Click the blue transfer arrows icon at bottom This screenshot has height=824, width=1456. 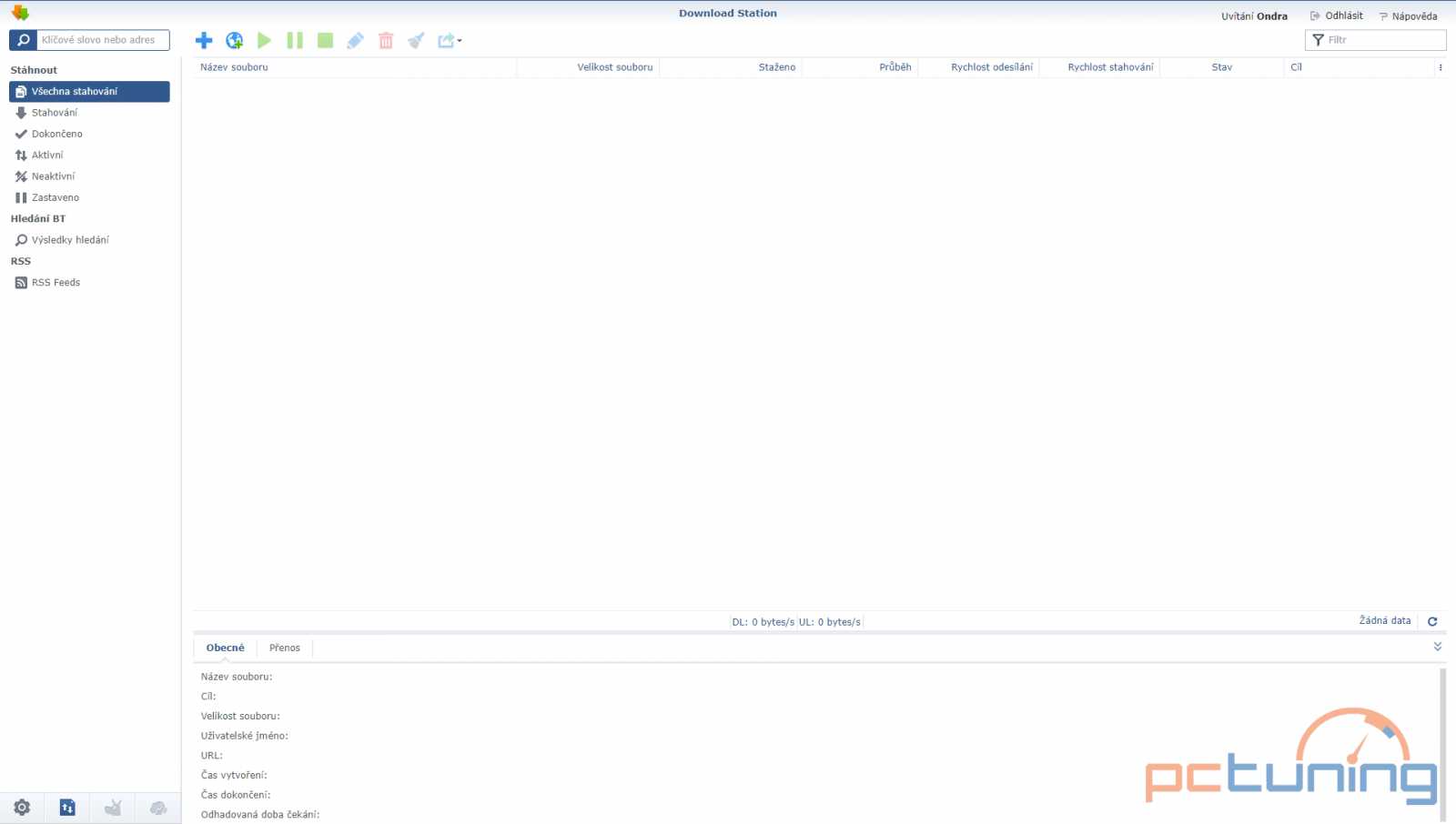pyautogui.click(x=67, y=808)
